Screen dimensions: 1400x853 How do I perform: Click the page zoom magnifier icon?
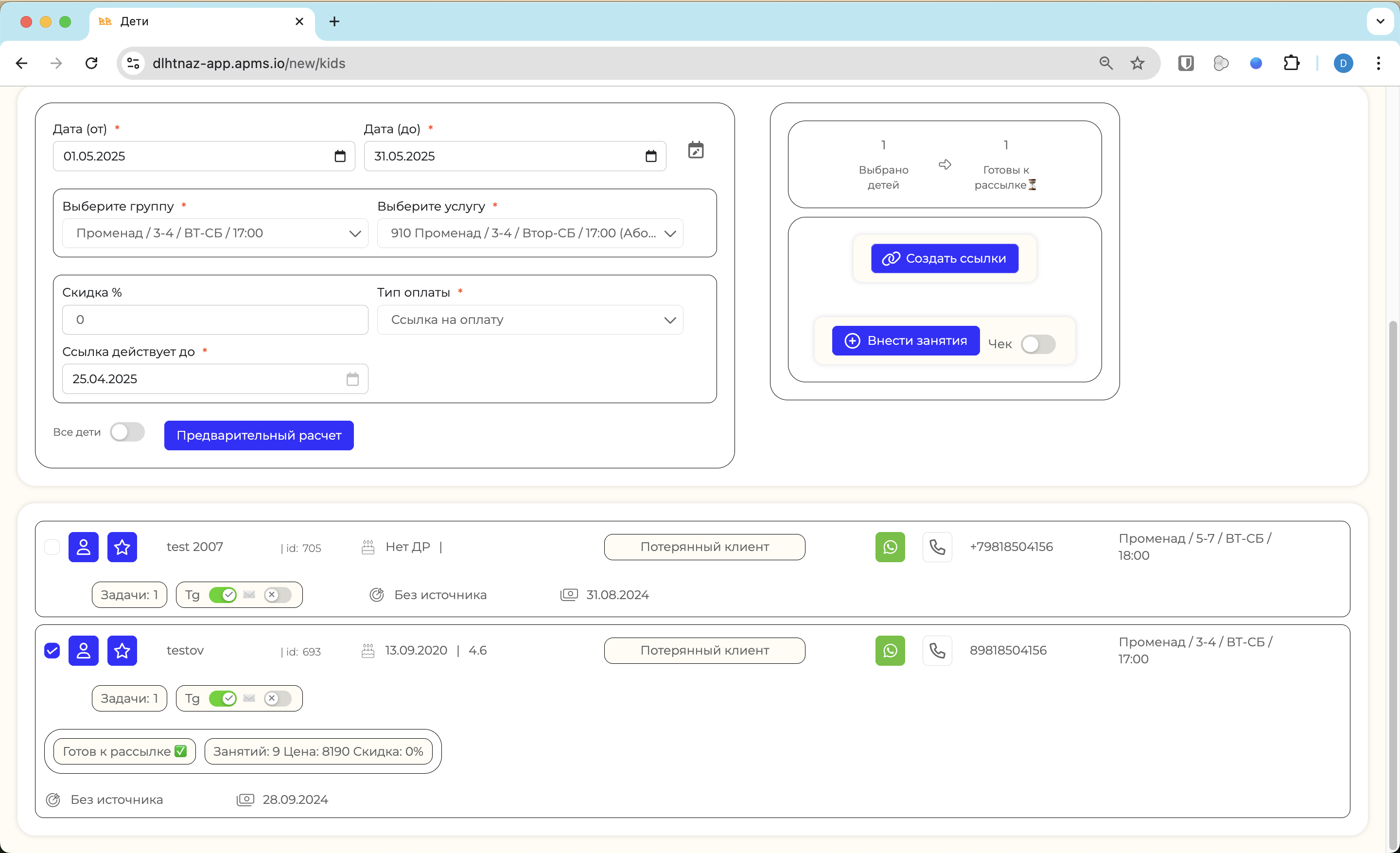pyautogui.click(x=1106, y=63)
